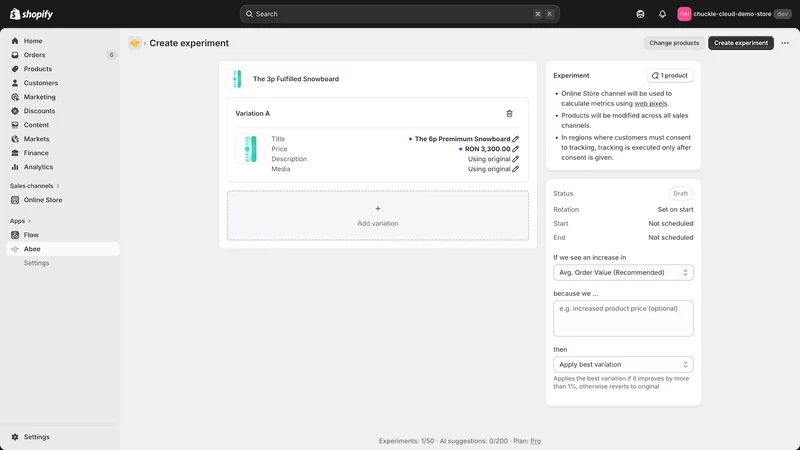The image size is (800, 450).
Task: Click the Settings gear icon at bottom
Action: [15, 437]
